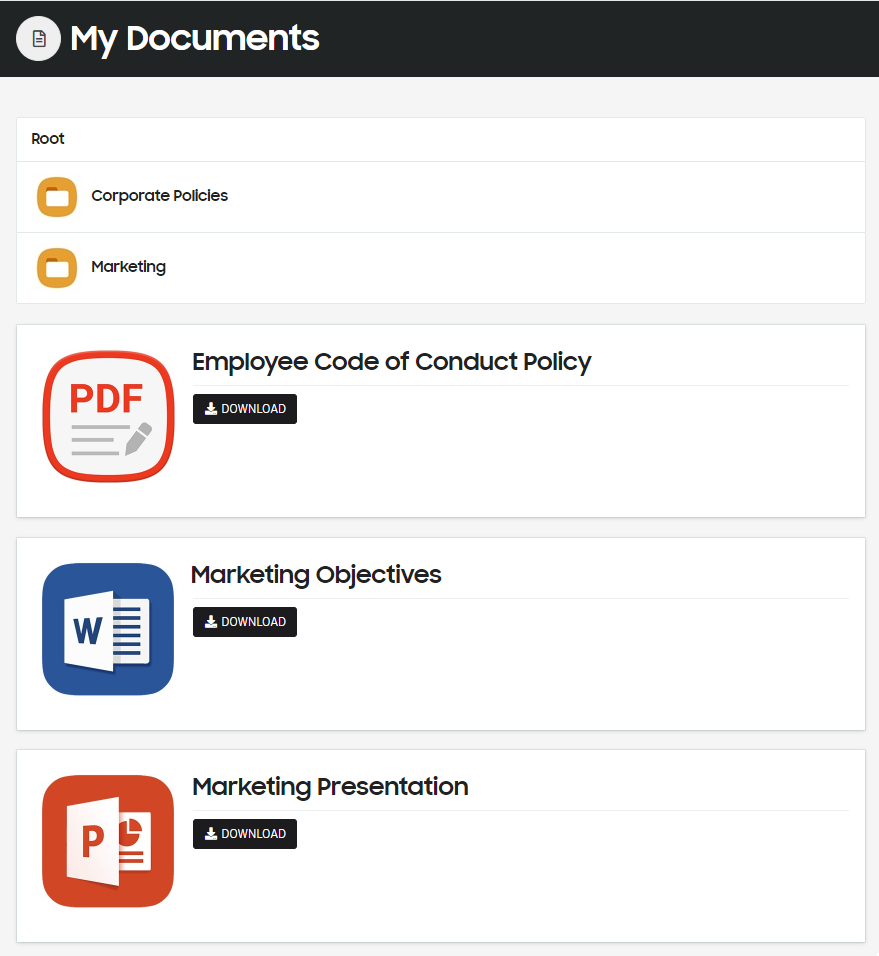Click the PowerPoint presentation icon

108,841
